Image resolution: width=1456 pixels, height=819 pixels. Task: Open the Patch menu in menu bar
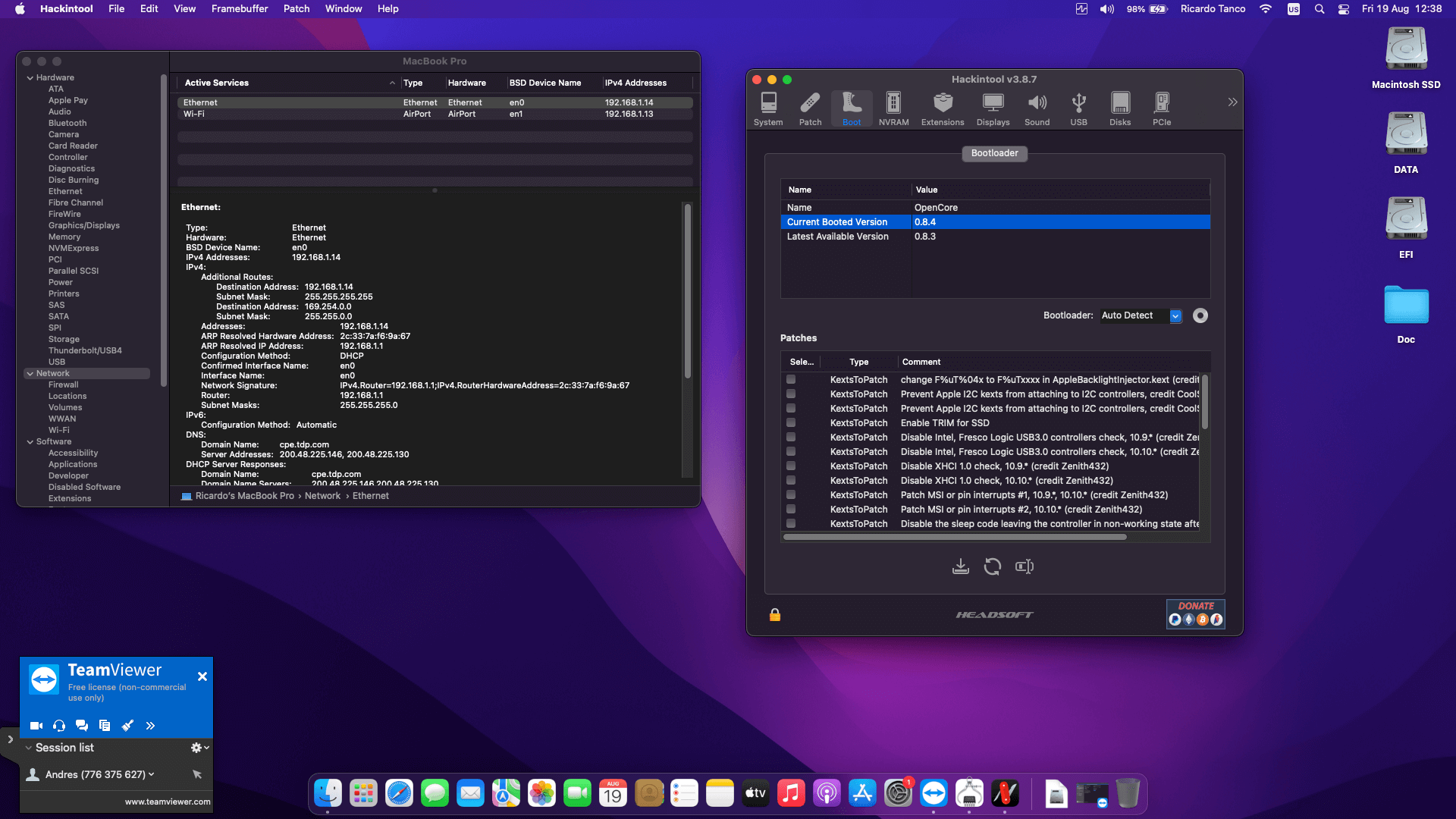(x=297, y=9)
